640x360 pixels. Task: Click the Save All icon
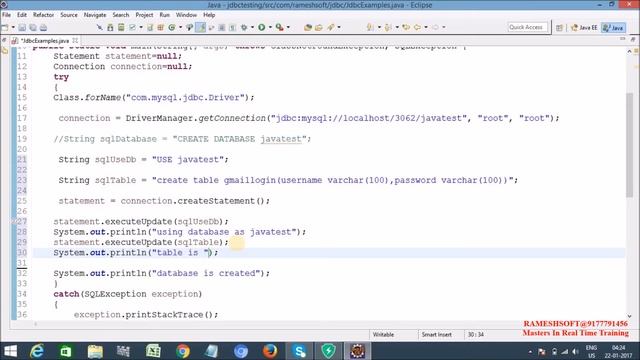33,27
